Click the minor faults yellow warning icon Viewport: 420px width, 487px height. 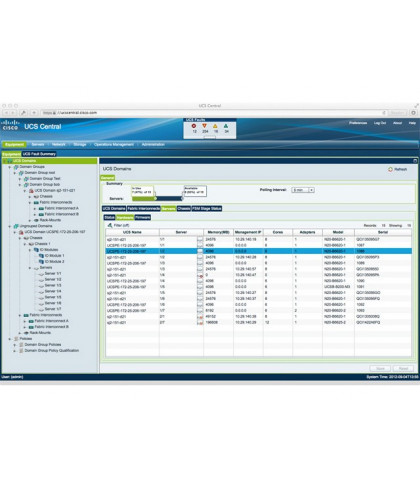pos(215,126)
